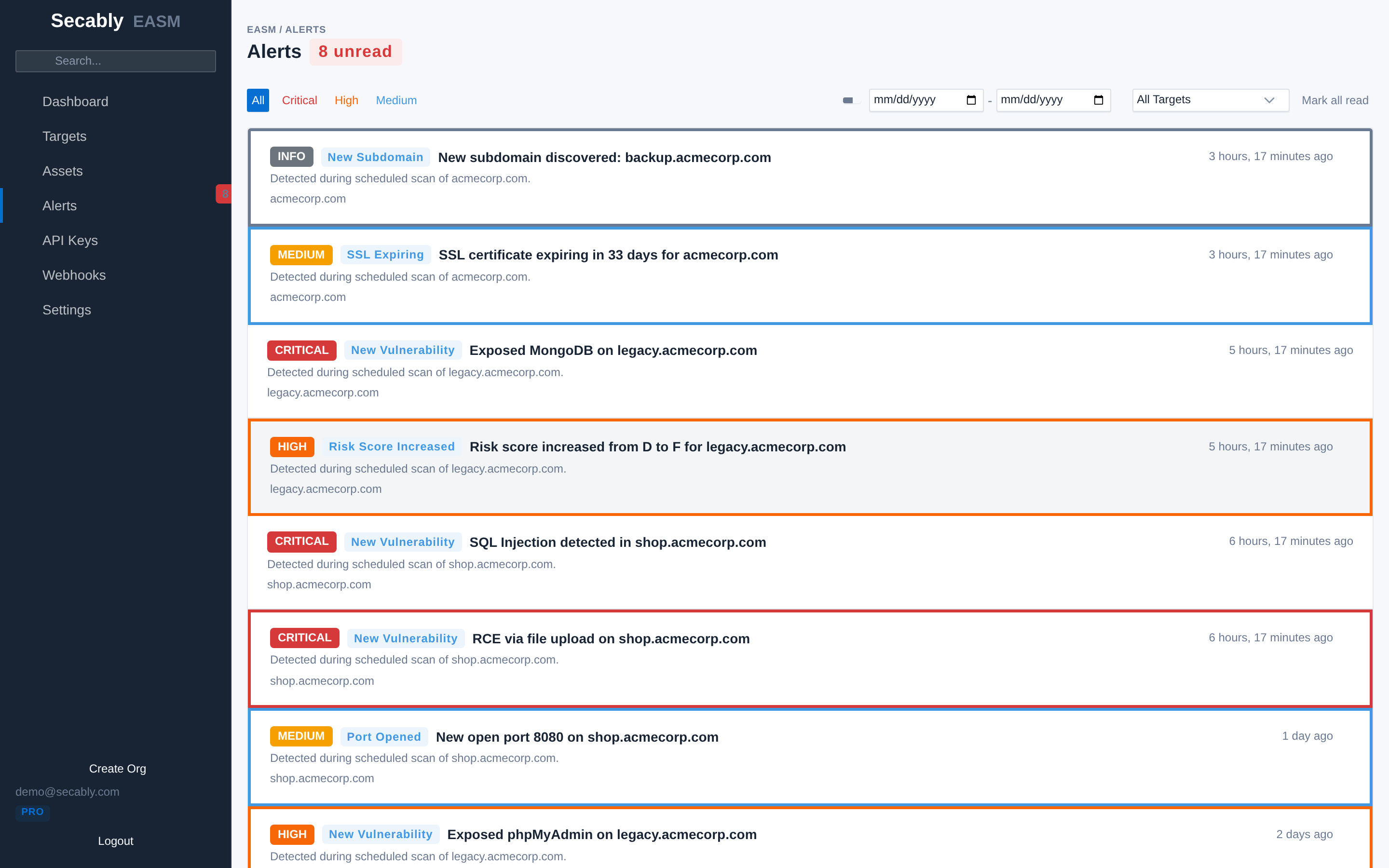
Task: Click Mark all read
Action: coord(1335,100)
